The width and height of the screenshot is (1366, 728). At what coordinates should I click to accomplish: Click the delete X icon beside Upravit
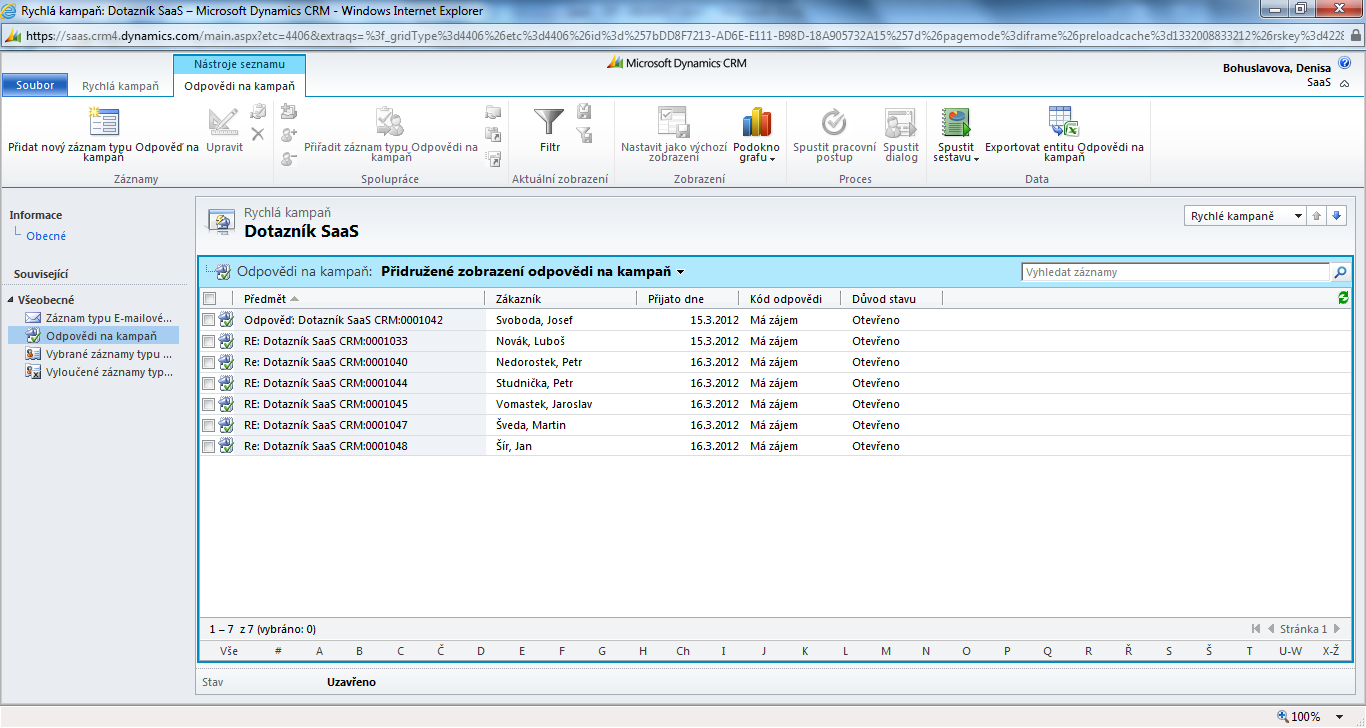tap(258, 134)
